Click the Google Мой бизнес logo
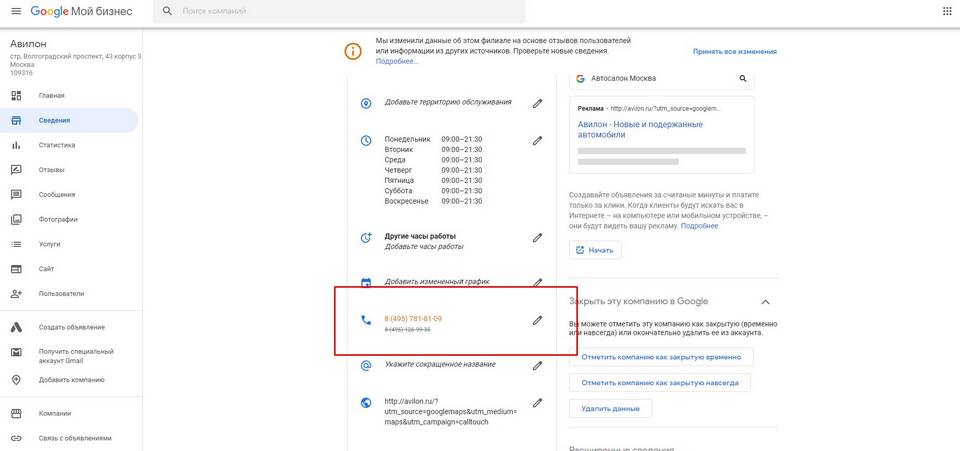This screenshot has height=451, width=960. tap(81, 12)
